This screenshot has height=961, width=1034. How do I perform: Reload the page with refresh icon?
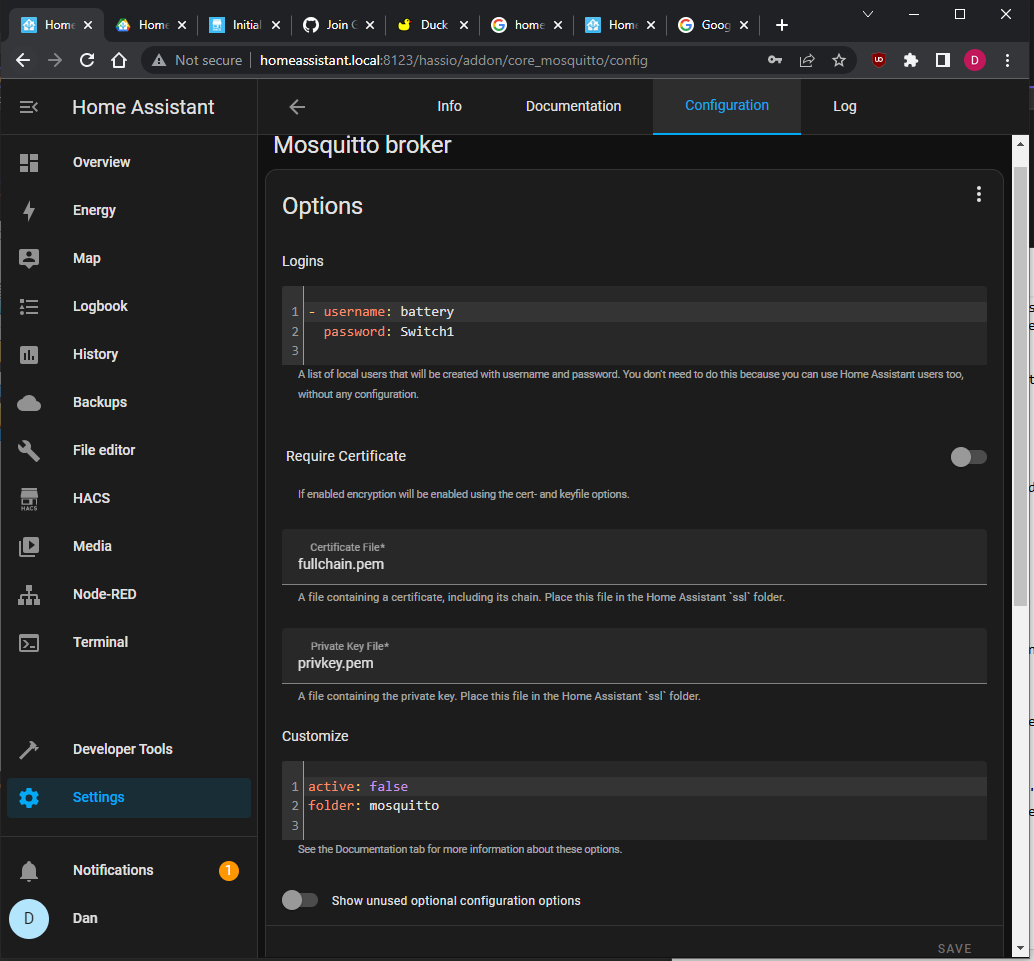click(87, 61)
